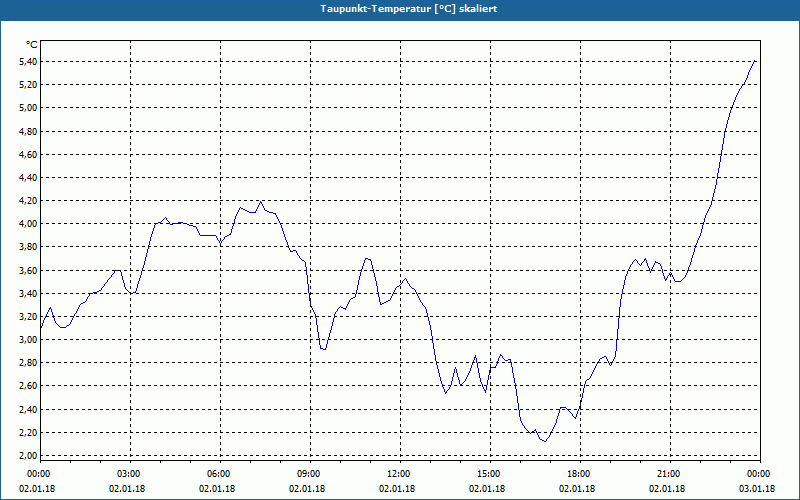Click the 09:00 time label
800x500 pixels.
pos(310,474)
